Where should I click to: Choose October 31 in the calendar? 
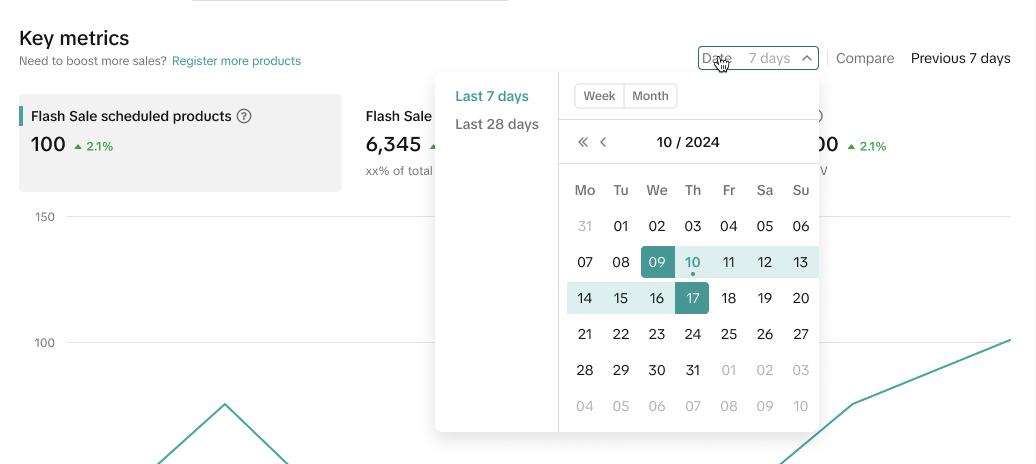point(693,370)
